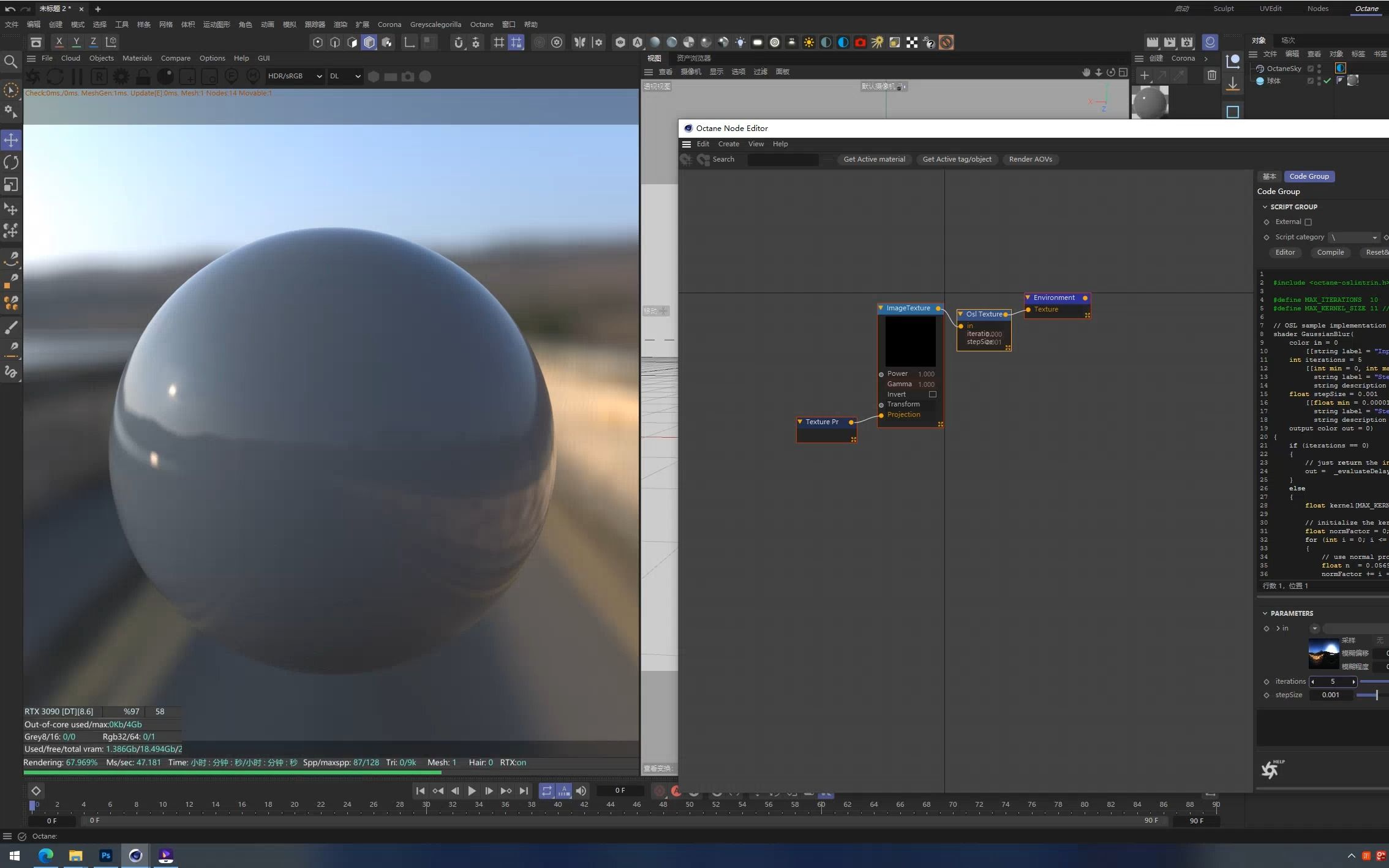Click the search magnifier icon on the left
Viewport: 1389px width, 868px height.
(10, 61)
